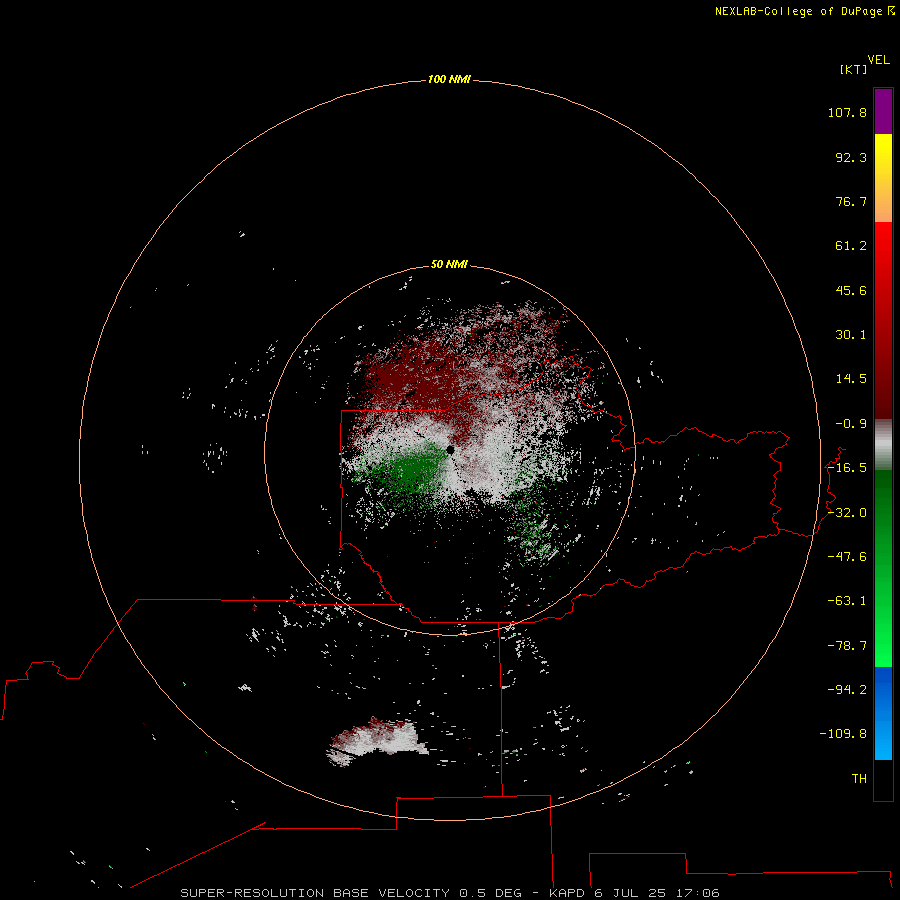This screenshot has height=900, width=900.
Task: Click the TH legend label
Action: pyautogui.click(x=859, y=779)
